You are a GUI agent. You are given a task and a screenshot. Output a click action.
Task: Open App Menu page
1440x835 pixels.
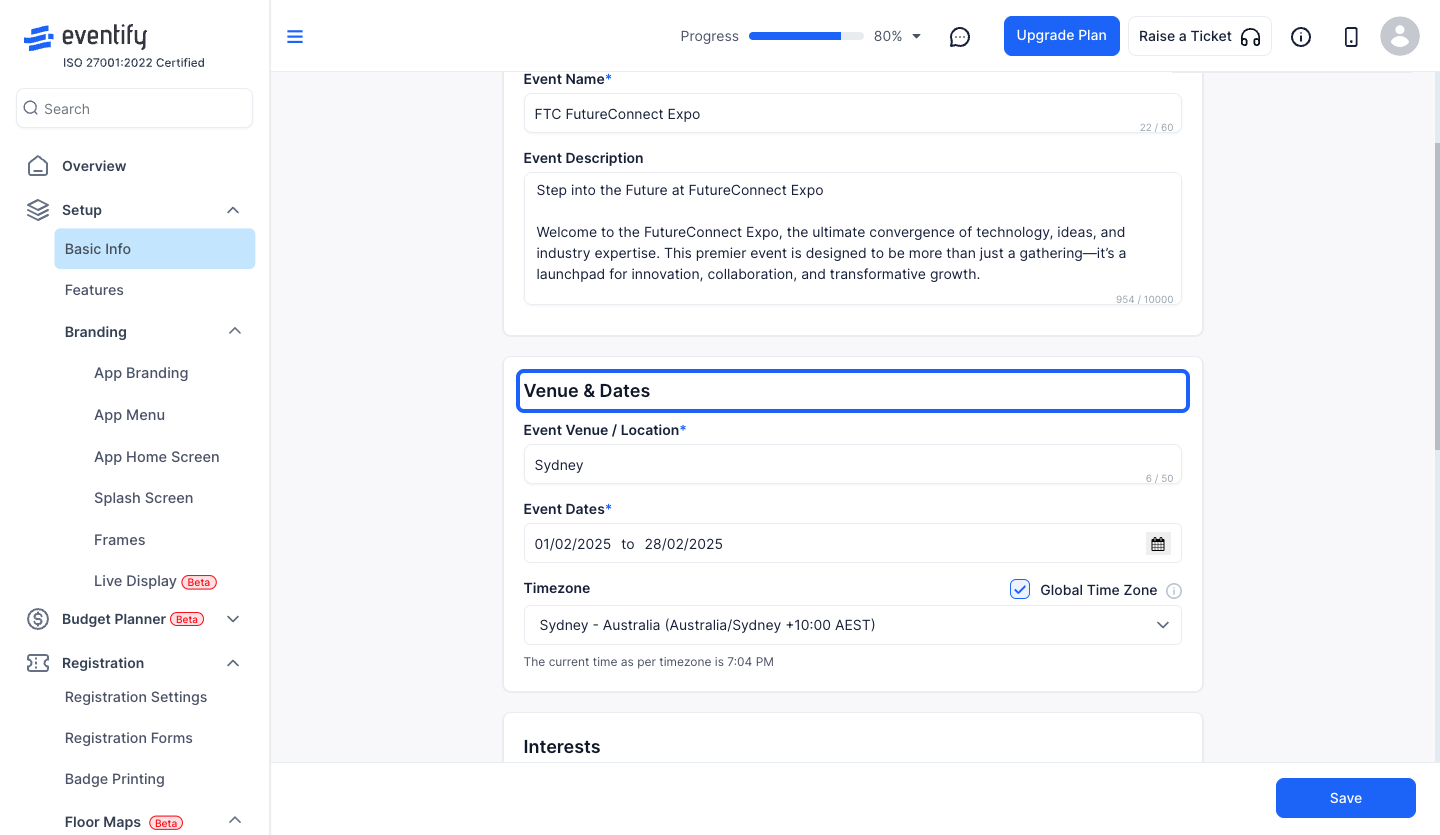click(x=129, y=415)
